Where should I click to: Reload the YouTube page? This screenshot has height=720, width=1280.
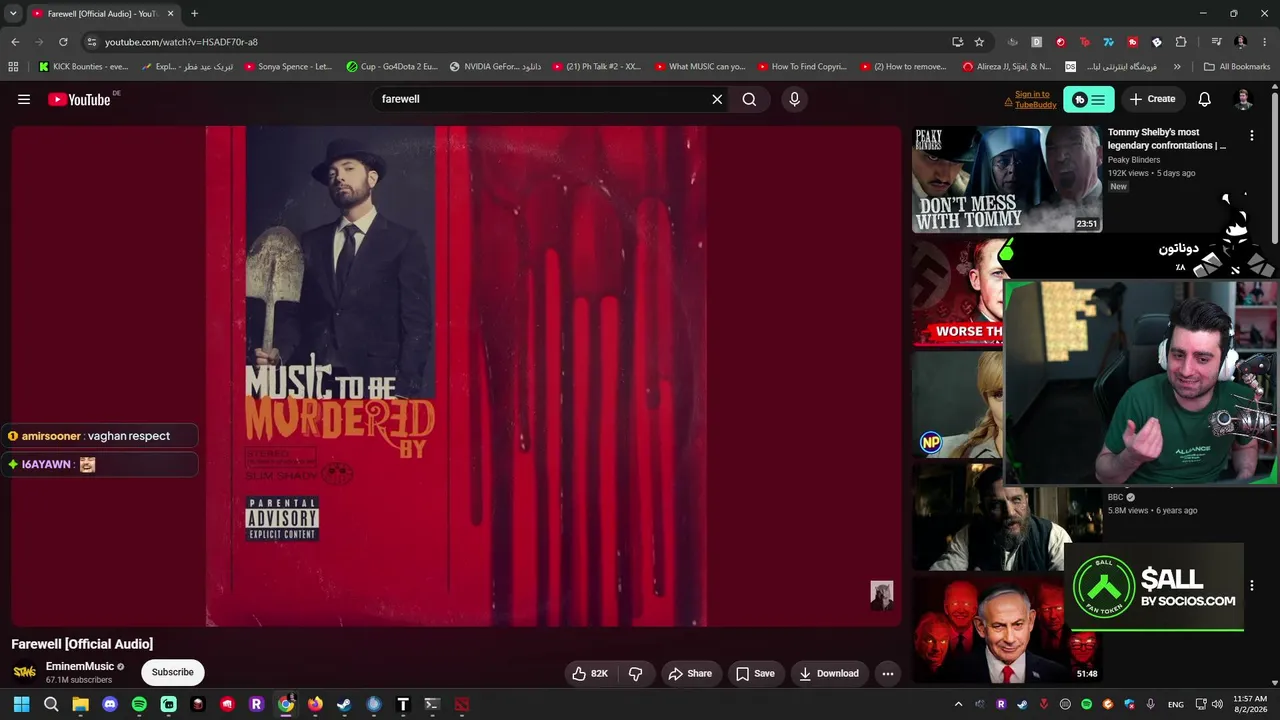[63, 42]
